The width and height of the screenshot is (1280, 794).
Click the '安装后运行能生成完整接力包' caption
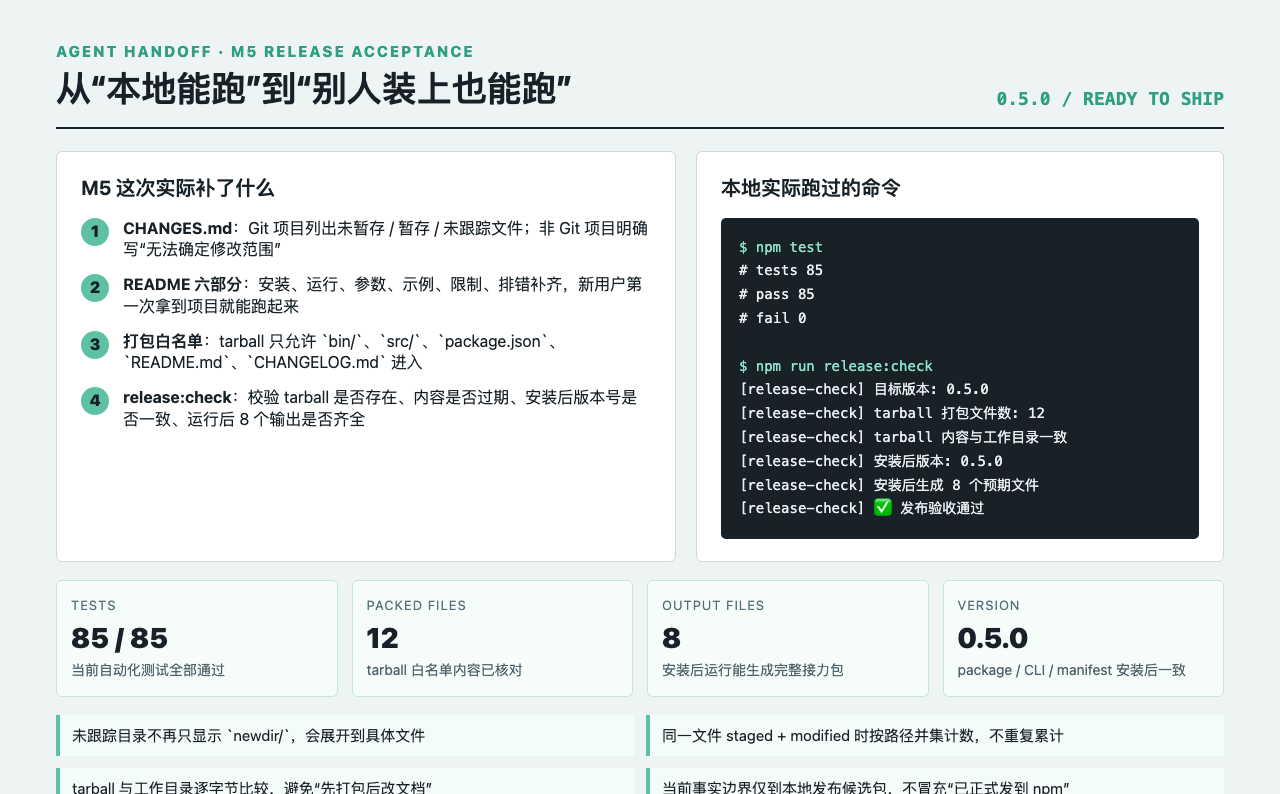[x=753, y=670]
